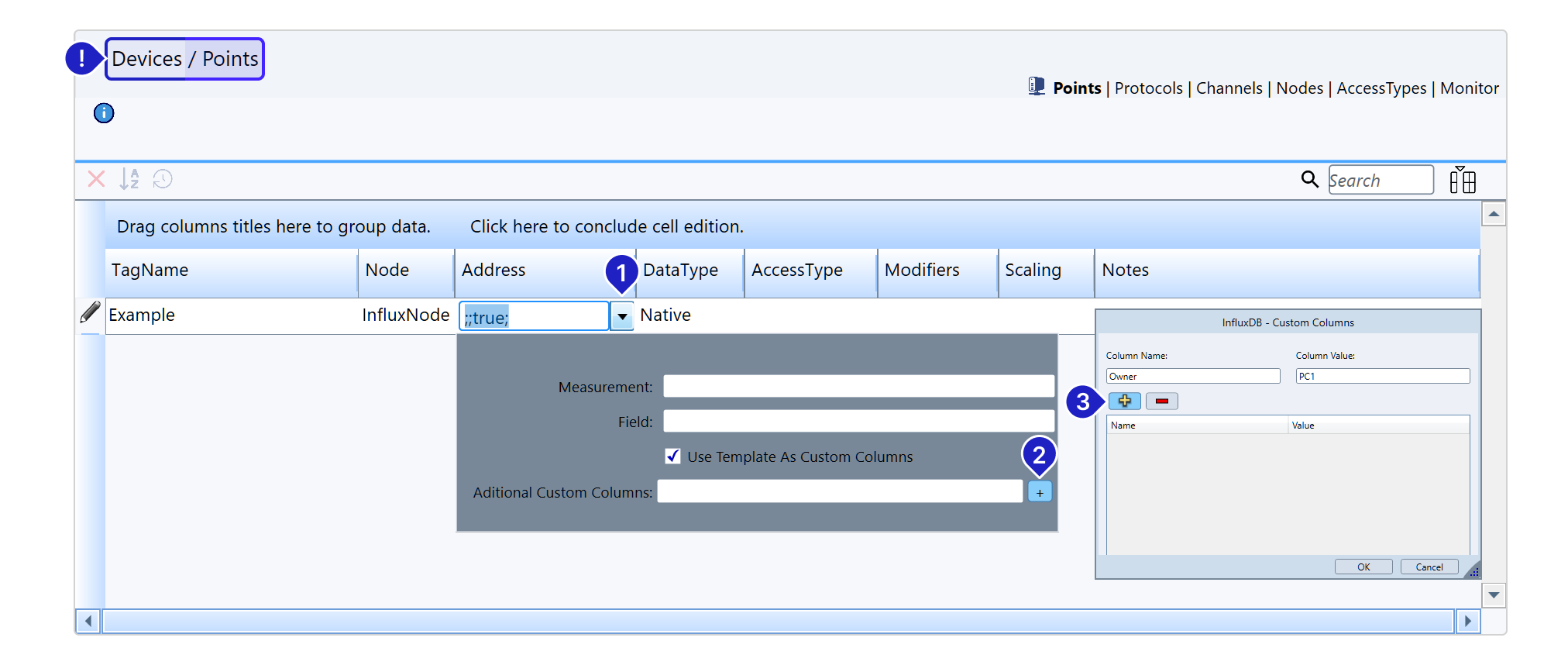Switch to the Channels tab
The width and height of the screenshot is (1568, 665).
pyautogui.click(x=1229, y=88)
